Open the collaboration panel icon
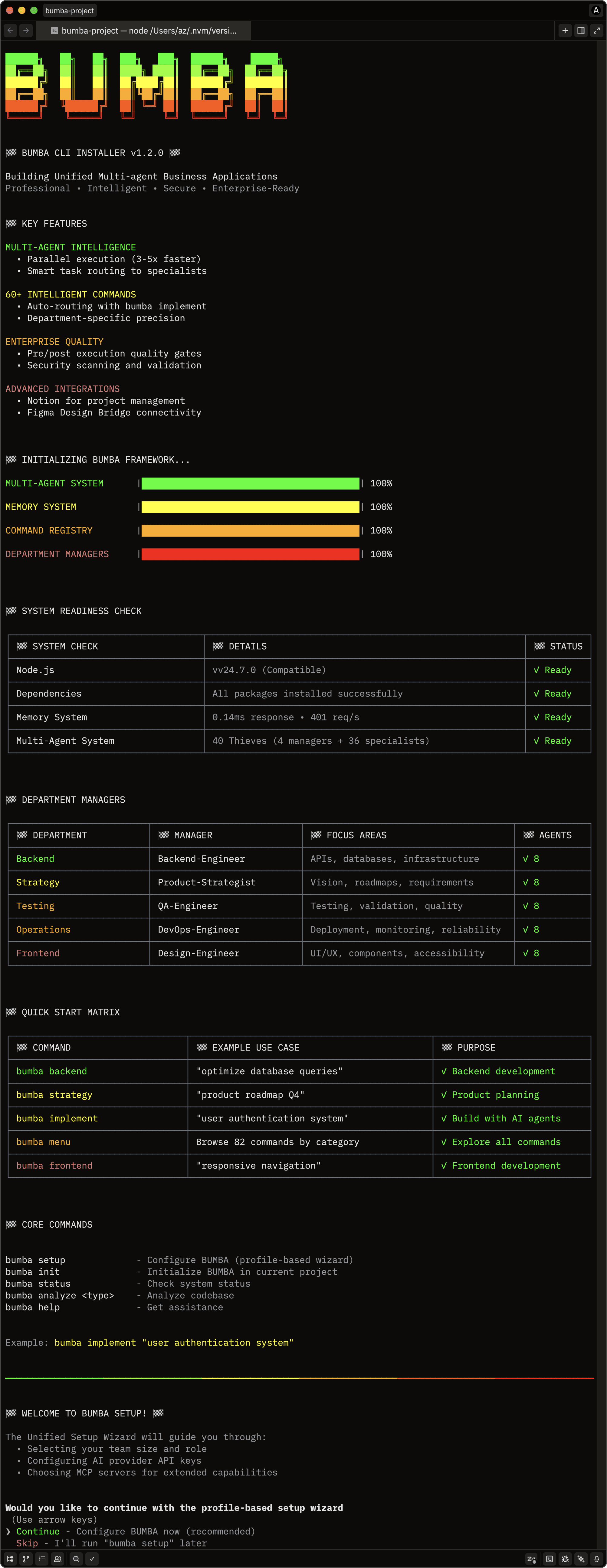The height and width of the screenshot is (1568, 607). pyautogui.click(x=57, y=1559)
